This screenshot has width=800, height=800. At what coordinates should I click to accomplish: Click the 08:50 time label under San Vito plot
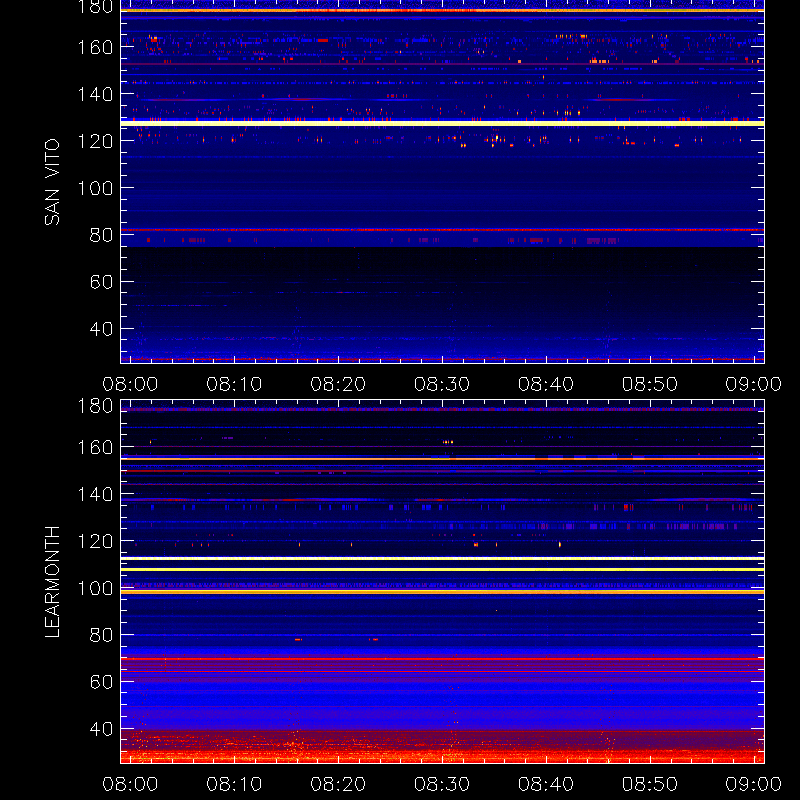[650, 384]
